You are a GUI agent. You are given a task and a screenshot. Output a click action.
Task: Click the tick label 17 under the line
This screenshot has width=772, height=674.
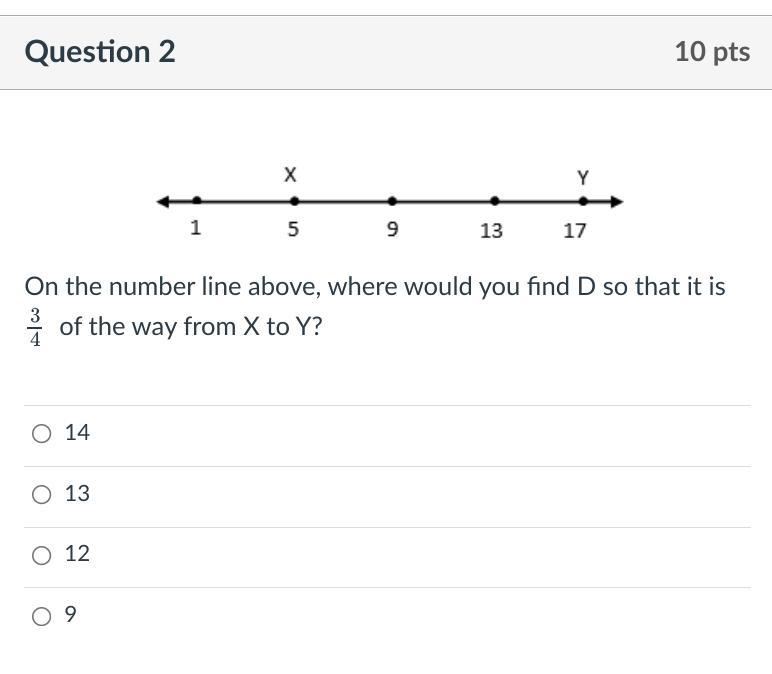tap(574, 231)
